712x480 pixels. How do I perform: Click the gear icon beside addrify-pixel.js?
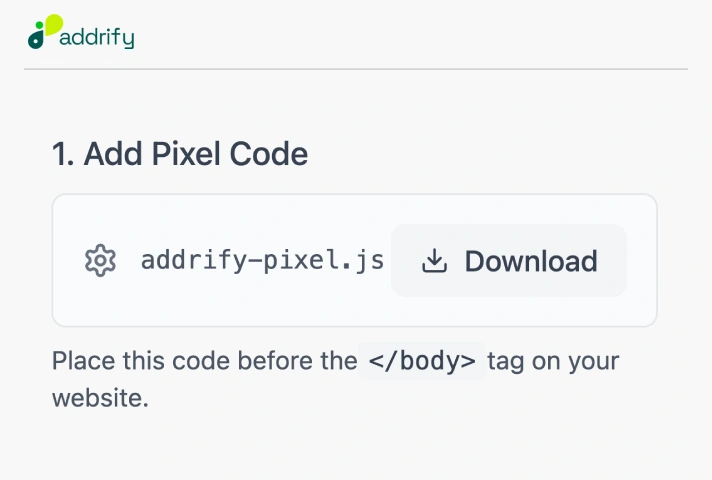(100, 261)
